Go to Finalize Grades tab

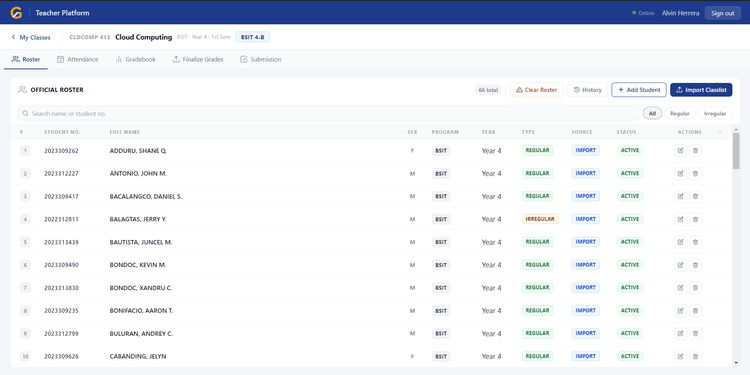(x=198, y=59)
